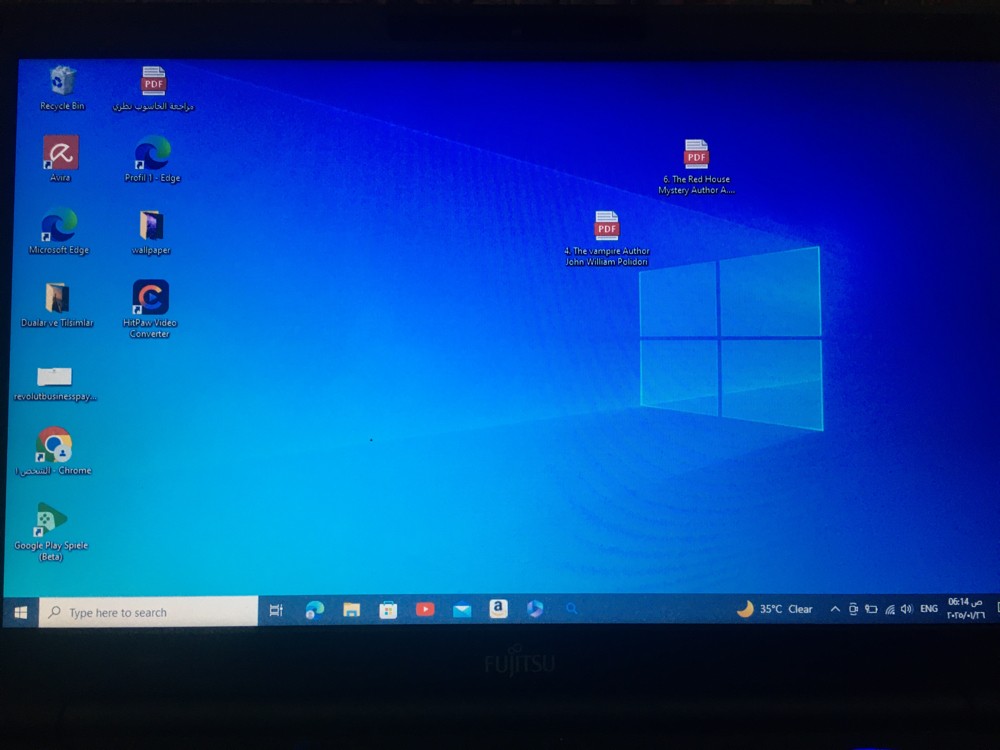
Task: Select the Recycle Bin desktop icon
Action: pos(62,88)
